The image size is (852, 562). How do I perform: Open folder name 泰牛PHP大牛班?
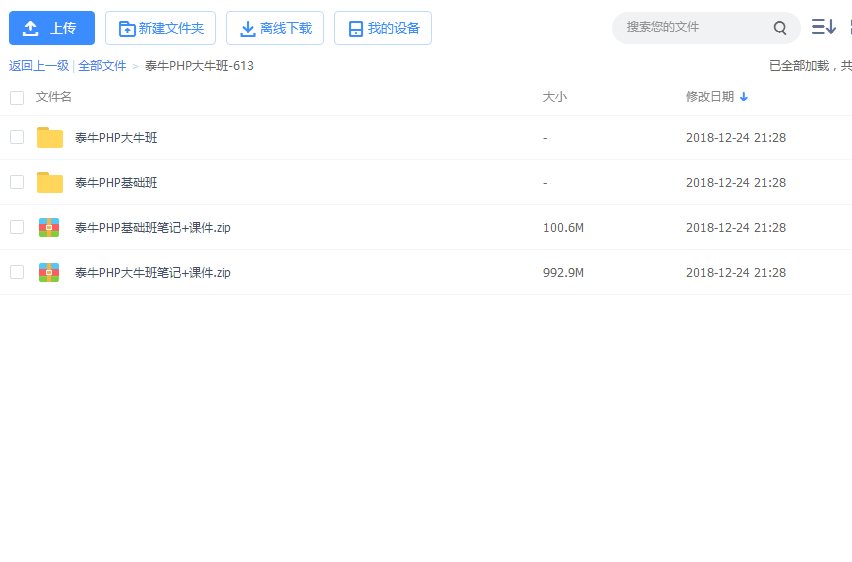tap(116, 138)
